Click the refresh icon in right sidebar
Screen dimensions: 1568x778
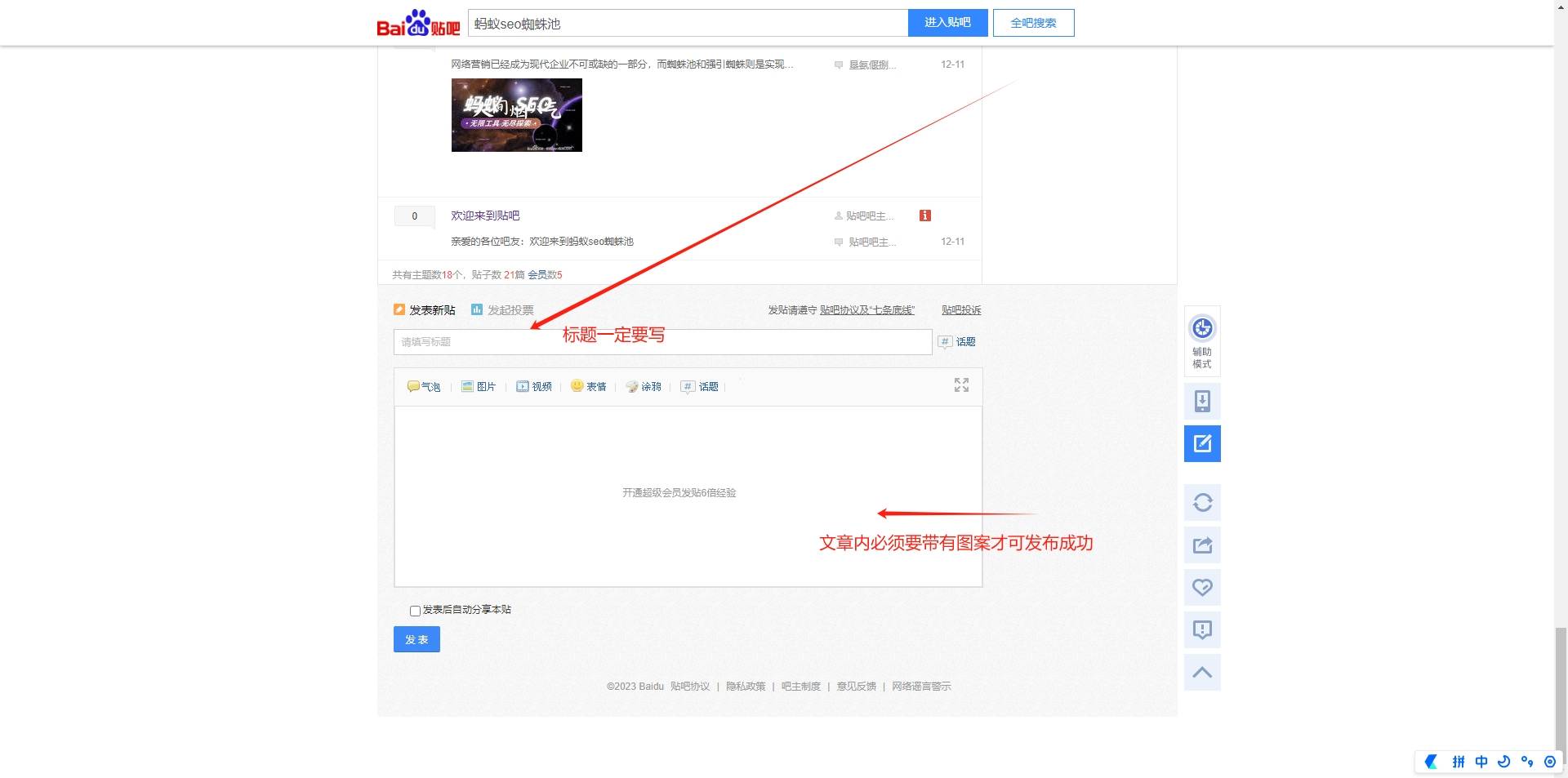1202,502
